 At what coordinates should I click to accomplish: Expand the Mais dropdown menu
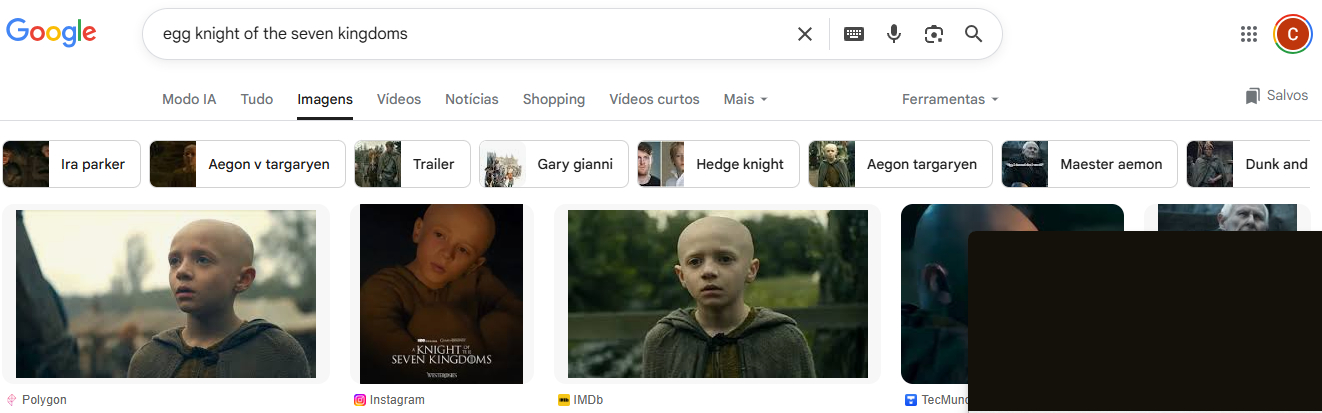pos(745,99)
